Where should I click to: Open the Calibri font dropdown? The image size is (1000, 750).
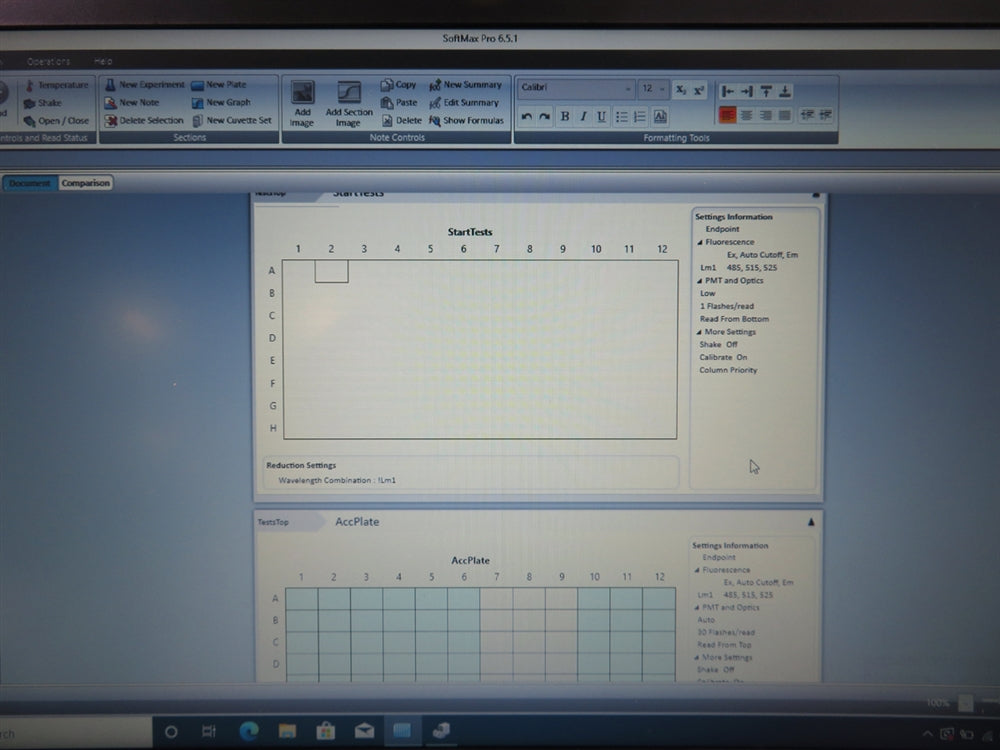point(628,89)
